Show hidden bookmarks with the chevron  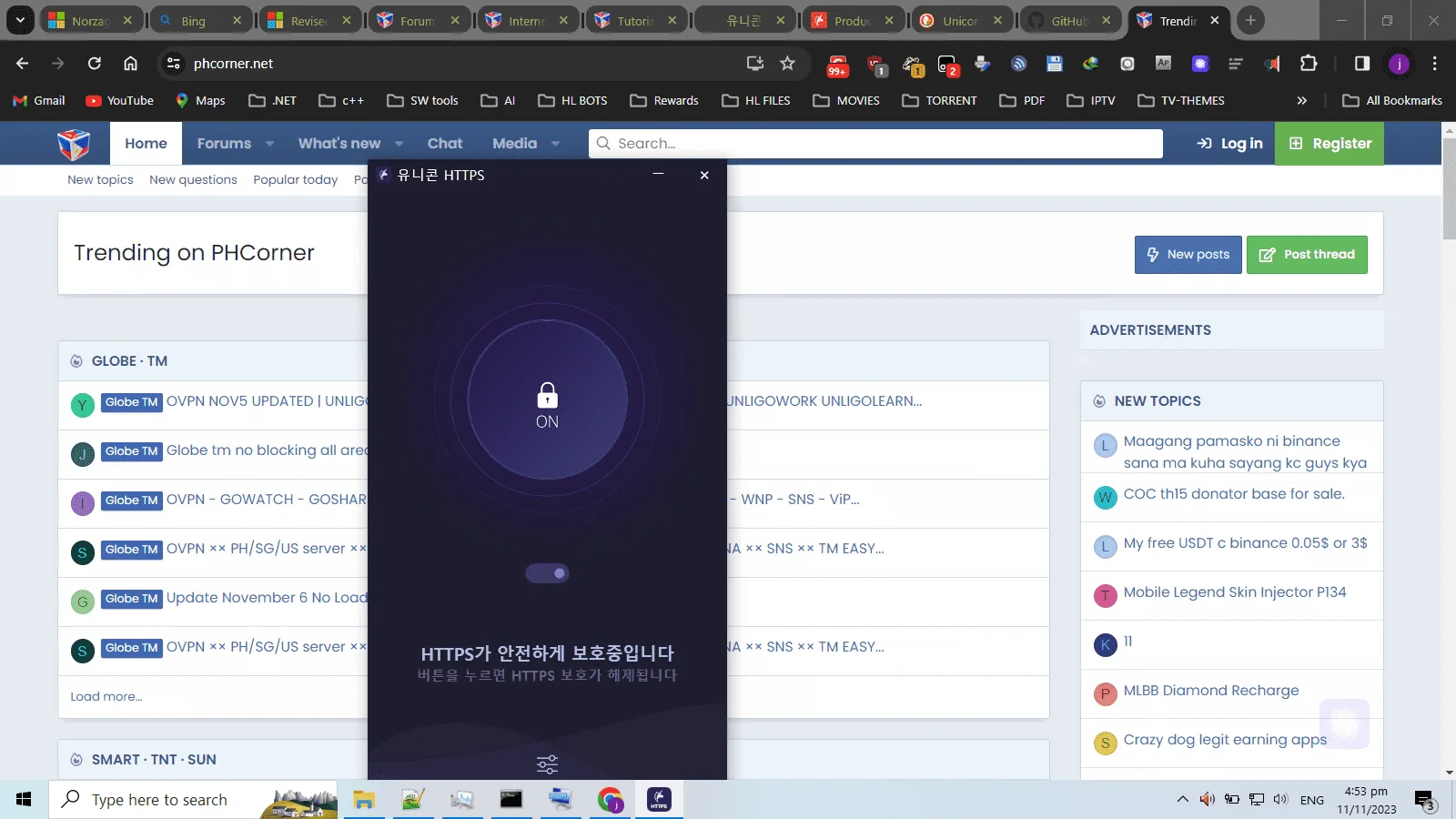pyautogui.click(x=1302, y=100)
